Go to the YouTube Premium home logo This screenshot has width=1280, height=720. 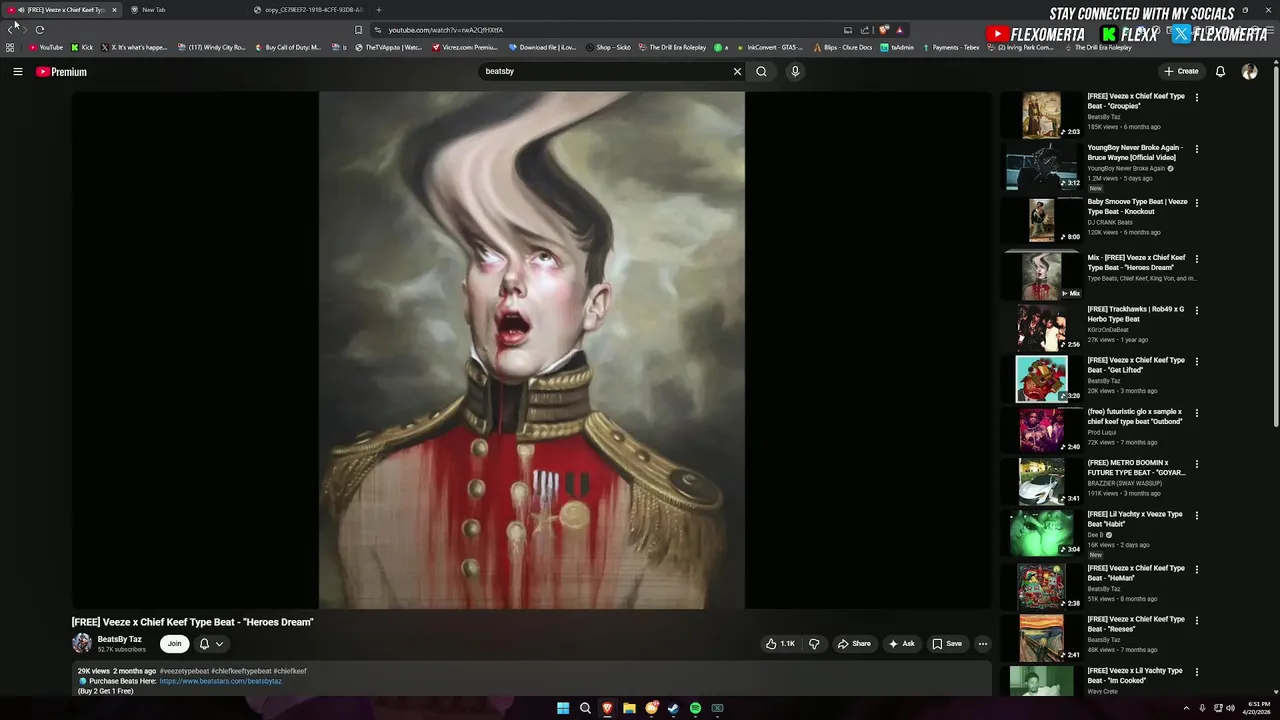[x=61, y=72]
